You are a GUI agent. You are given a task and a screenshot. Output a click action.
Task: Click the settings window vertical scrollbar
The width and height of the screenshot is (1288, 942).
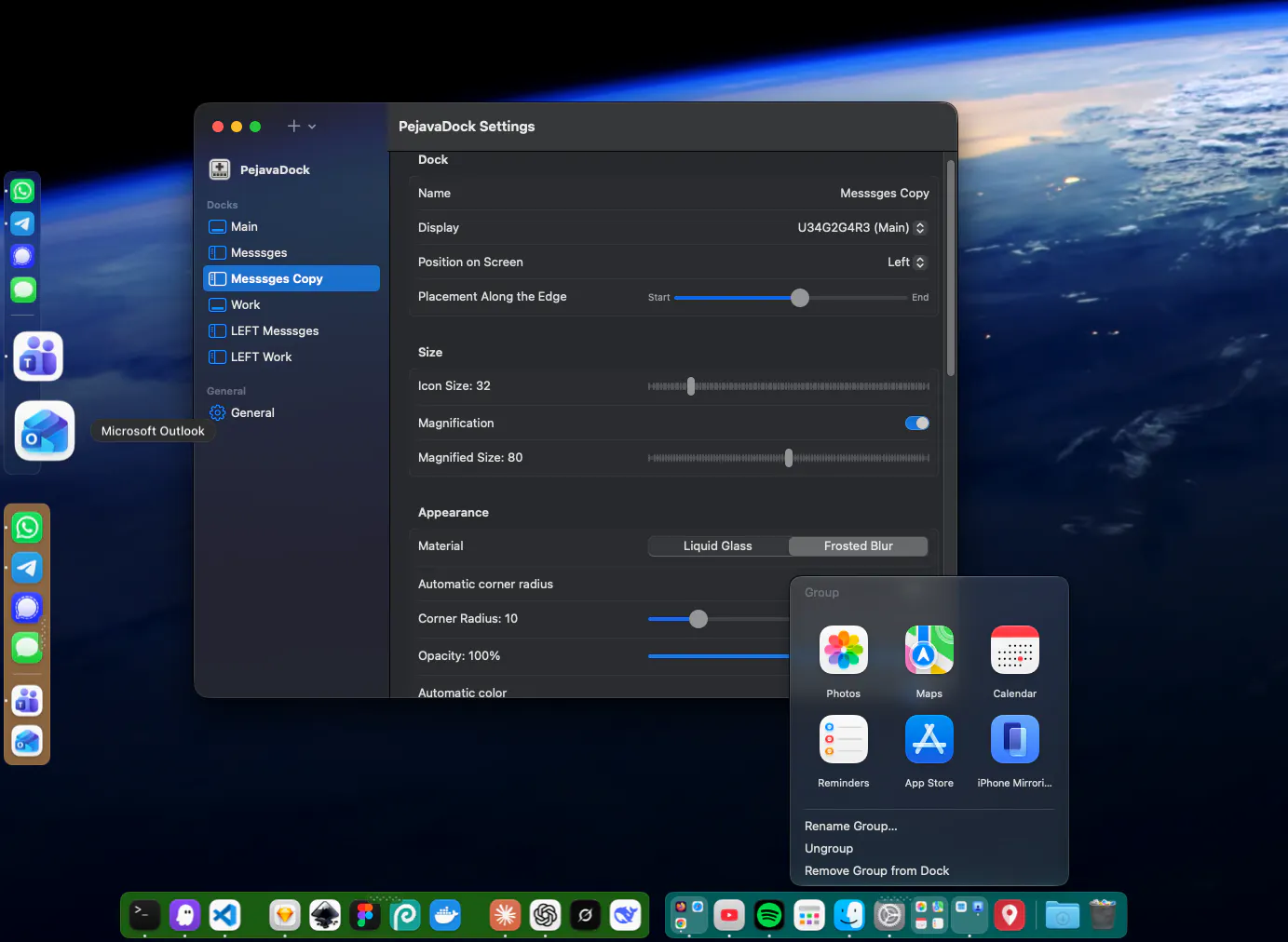951,268
